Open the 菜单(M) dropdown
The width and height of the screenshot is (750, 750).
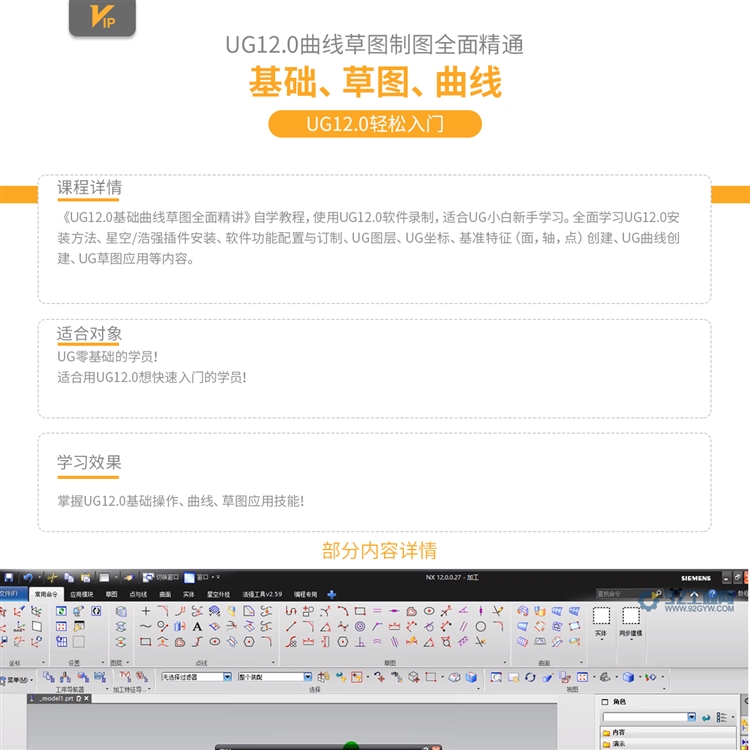point(17,679)
